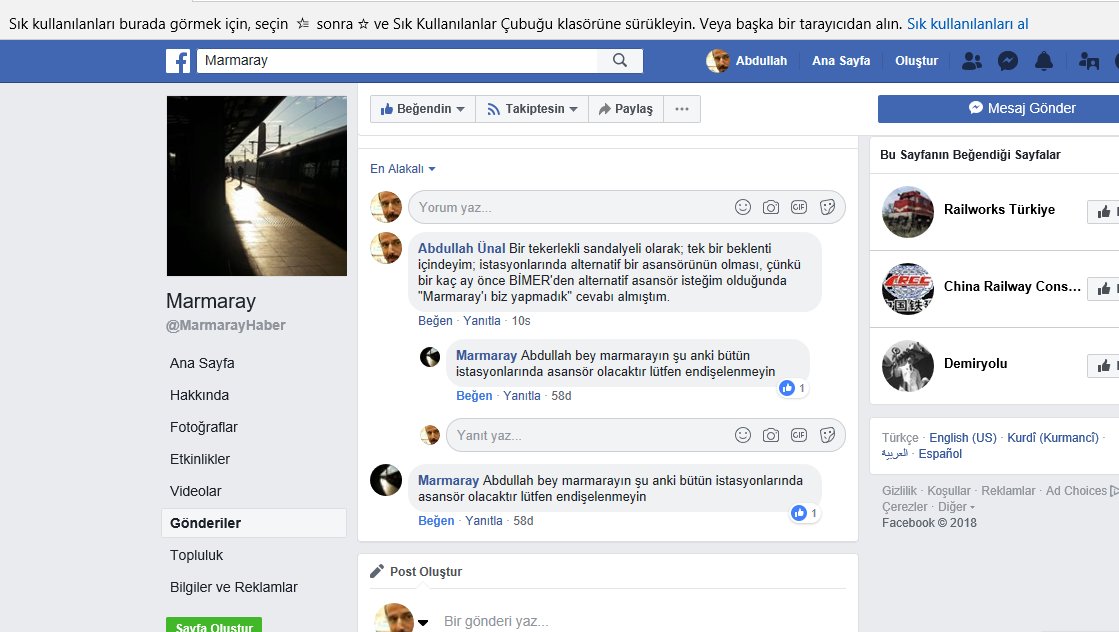Open Etkinlikler in the sidebar
Image resolution: width=1119 pixels, height=632 pixels.
200,459
